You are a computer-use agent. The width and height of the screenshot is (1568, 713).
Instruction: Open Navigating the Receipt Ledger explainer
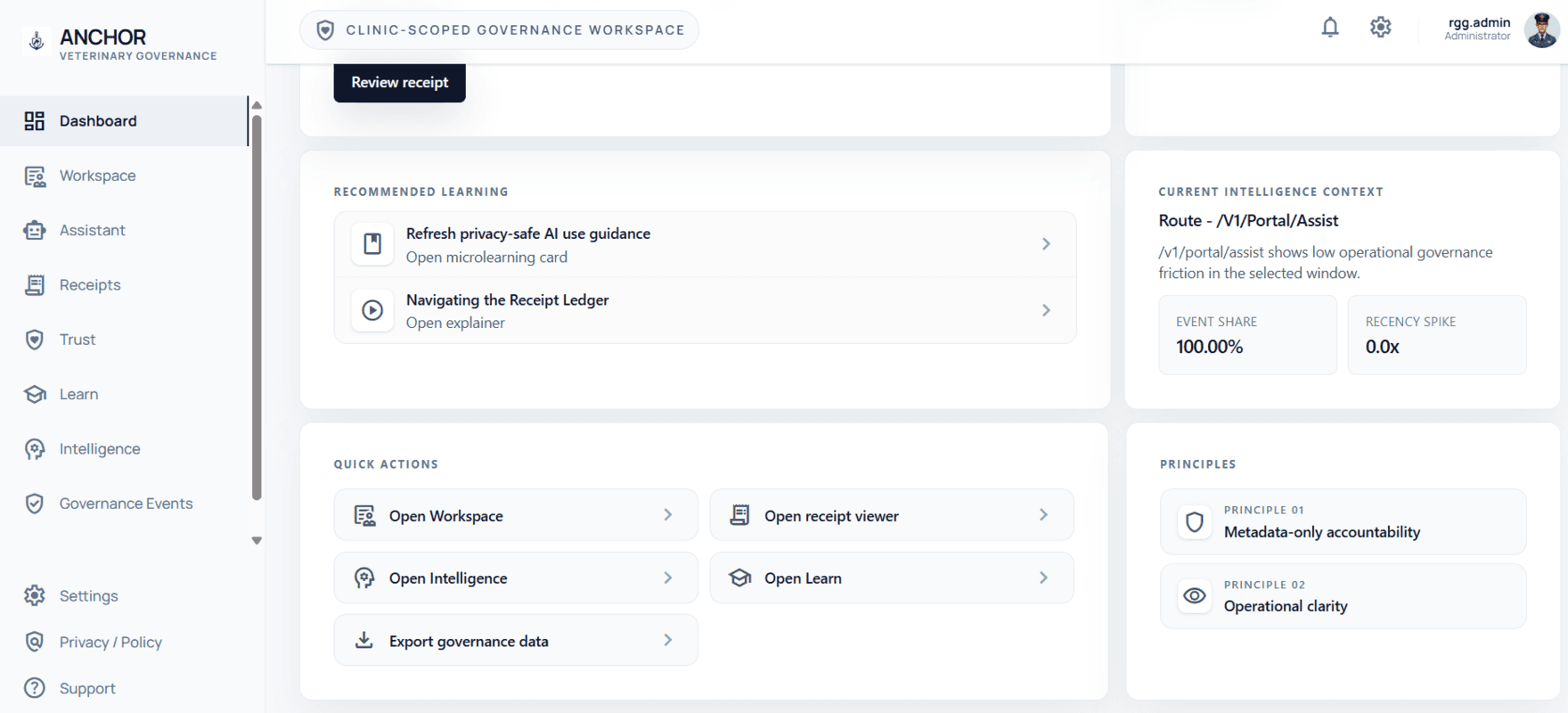(x=705, y=310)
